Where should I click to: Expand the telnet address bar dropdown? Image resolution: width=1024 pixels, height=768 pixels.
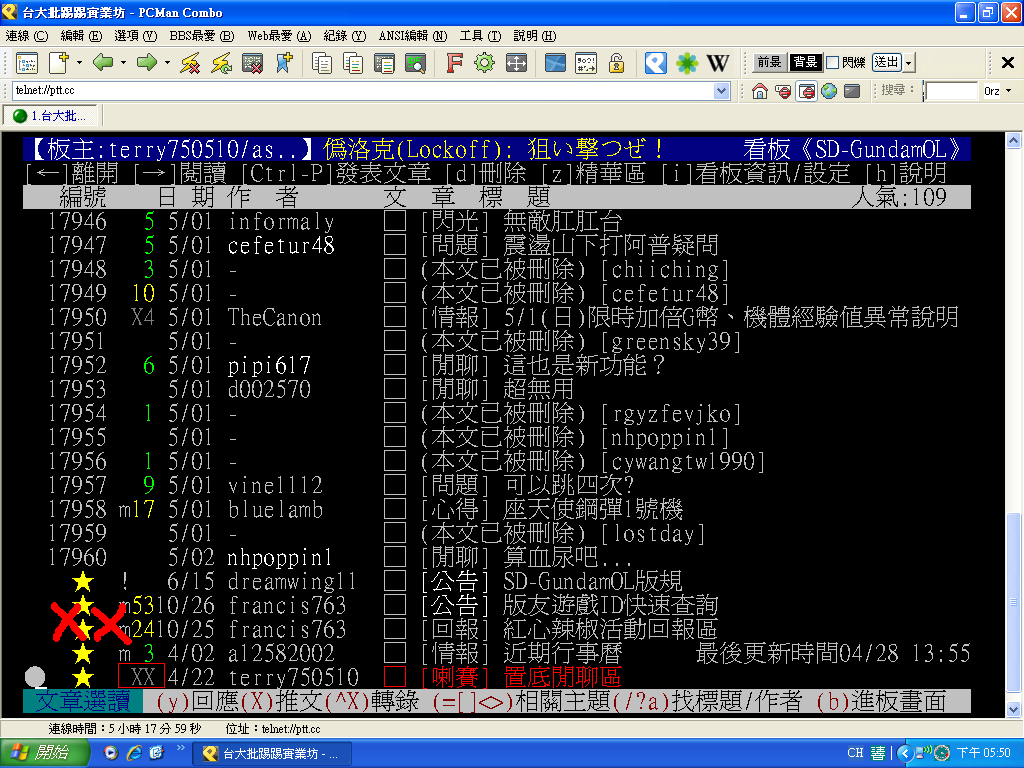tap(722, 91)
